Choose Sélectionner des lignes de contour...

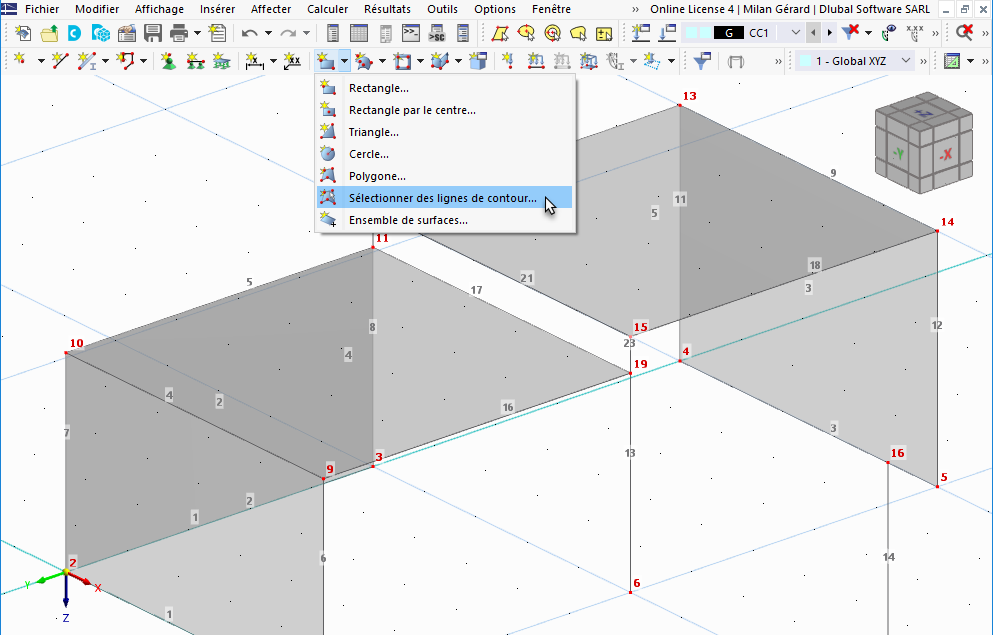(x=445, y=198)
